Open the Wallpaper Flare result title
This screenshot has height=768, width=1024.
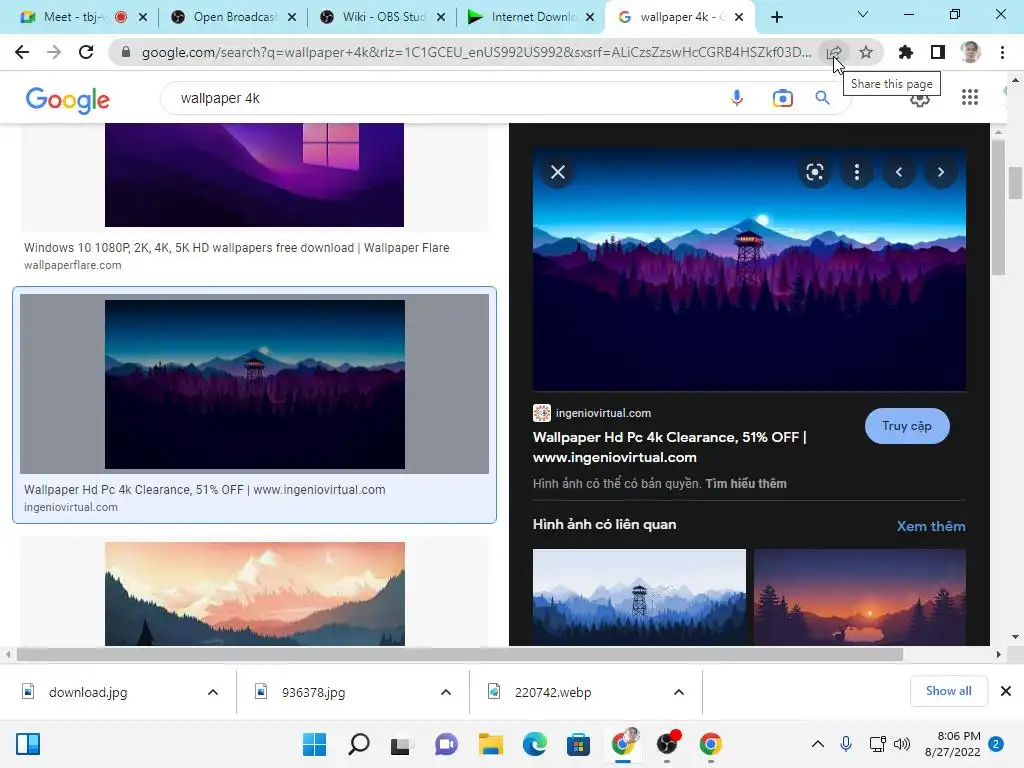236,248
